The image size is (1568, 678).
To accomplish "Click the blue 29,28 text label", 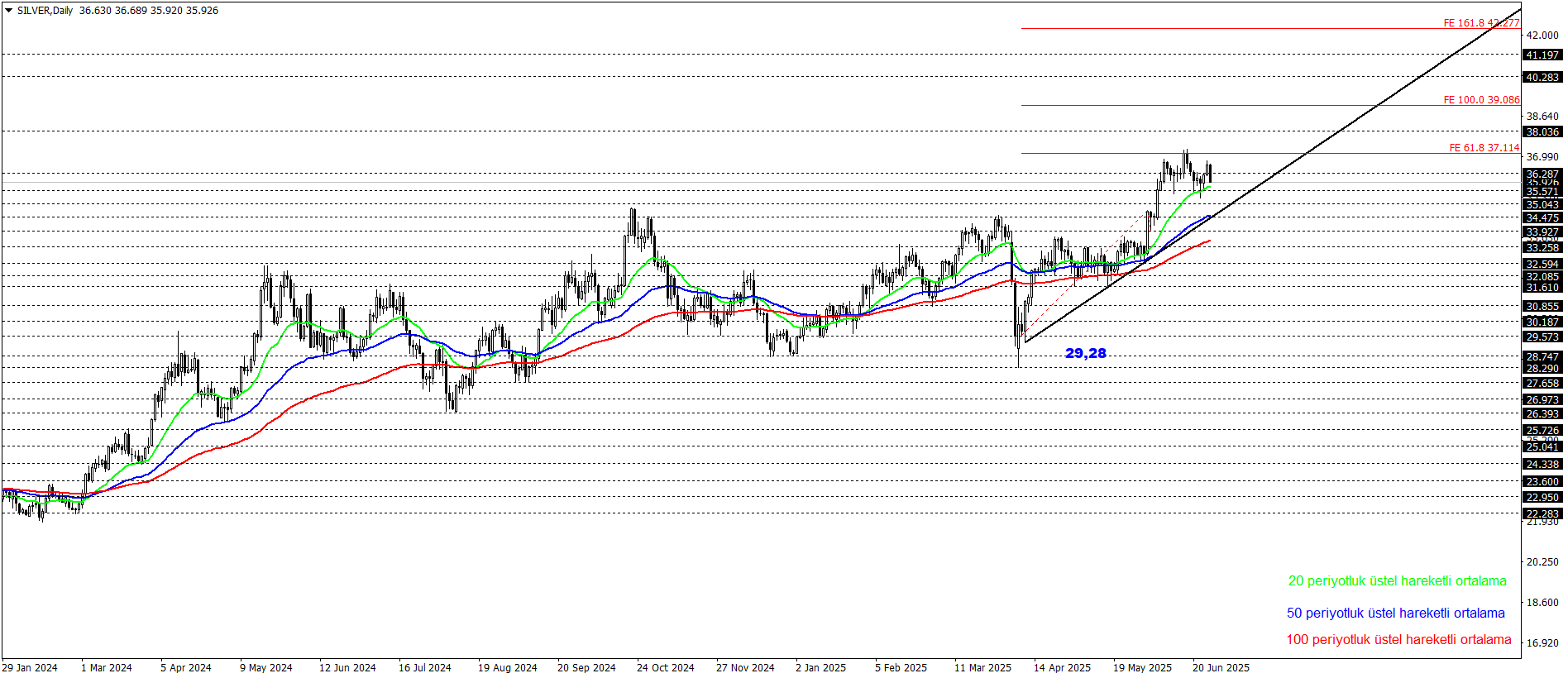I will tap(1085, 353).
